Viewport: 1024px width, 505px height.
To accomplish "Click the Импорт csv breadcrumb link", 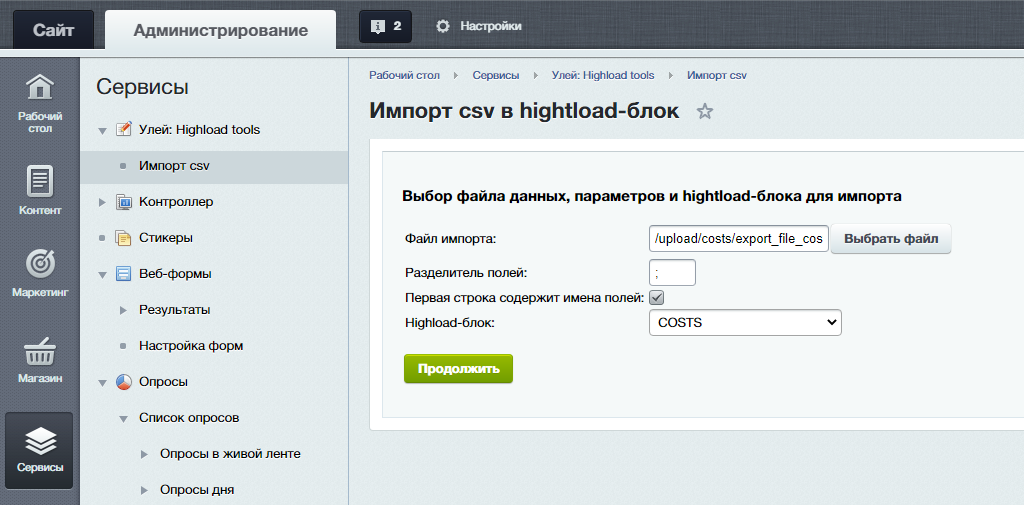I will pos(717,75).
